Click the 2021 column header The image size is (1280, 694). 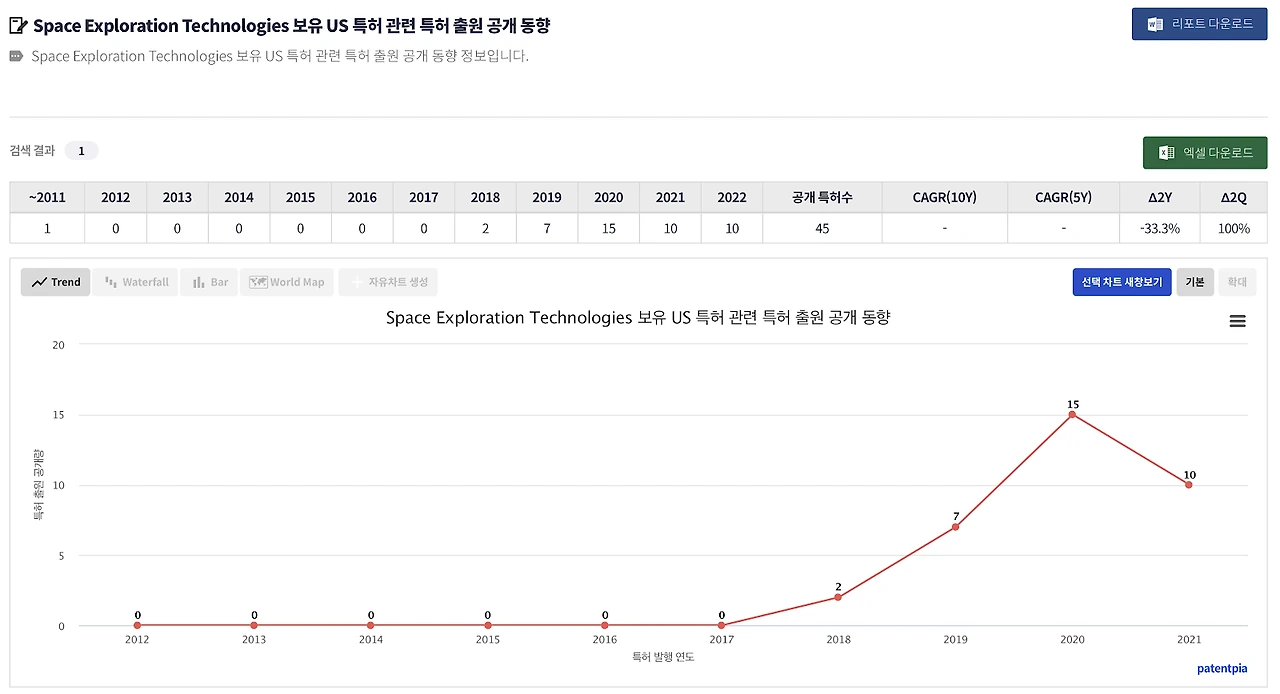(671, 198)
